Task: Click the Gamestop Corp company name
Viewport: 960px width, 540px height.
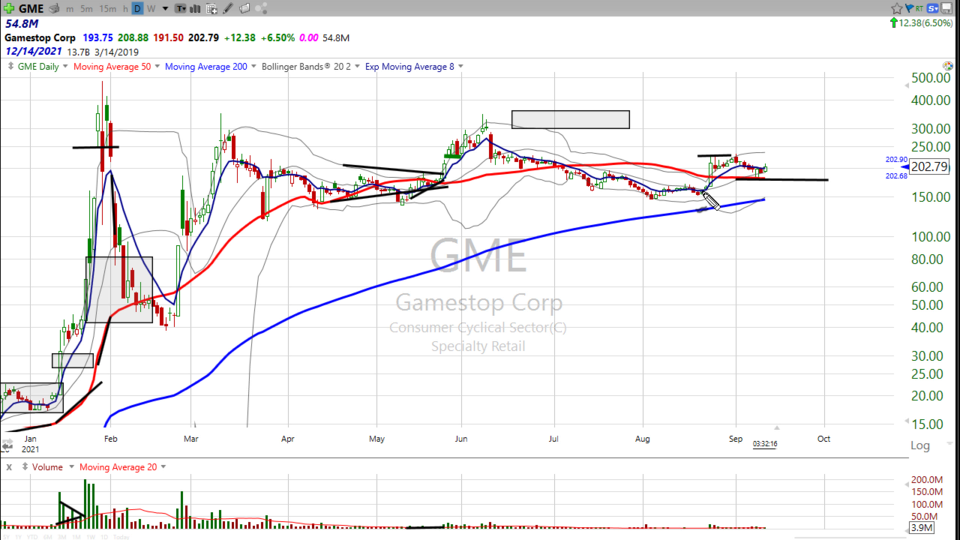Action: [40, 37]
